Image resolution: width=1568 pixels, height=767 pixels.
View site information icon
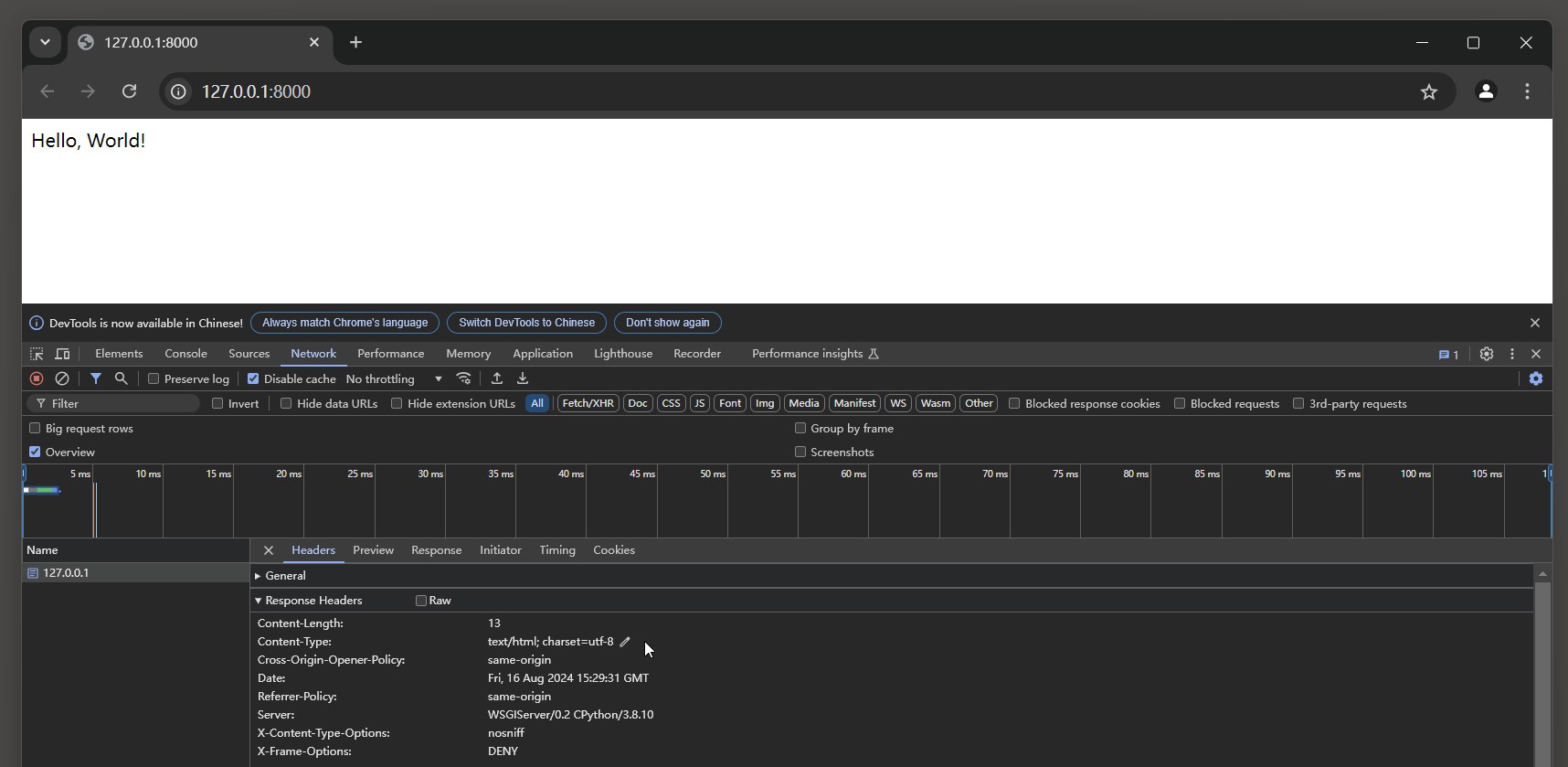179,91
